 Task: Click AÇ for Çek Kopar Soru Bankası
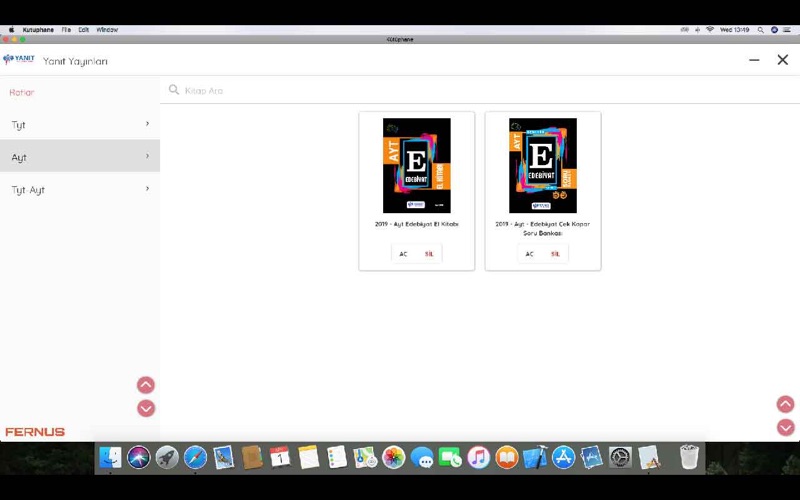(529, 254)
